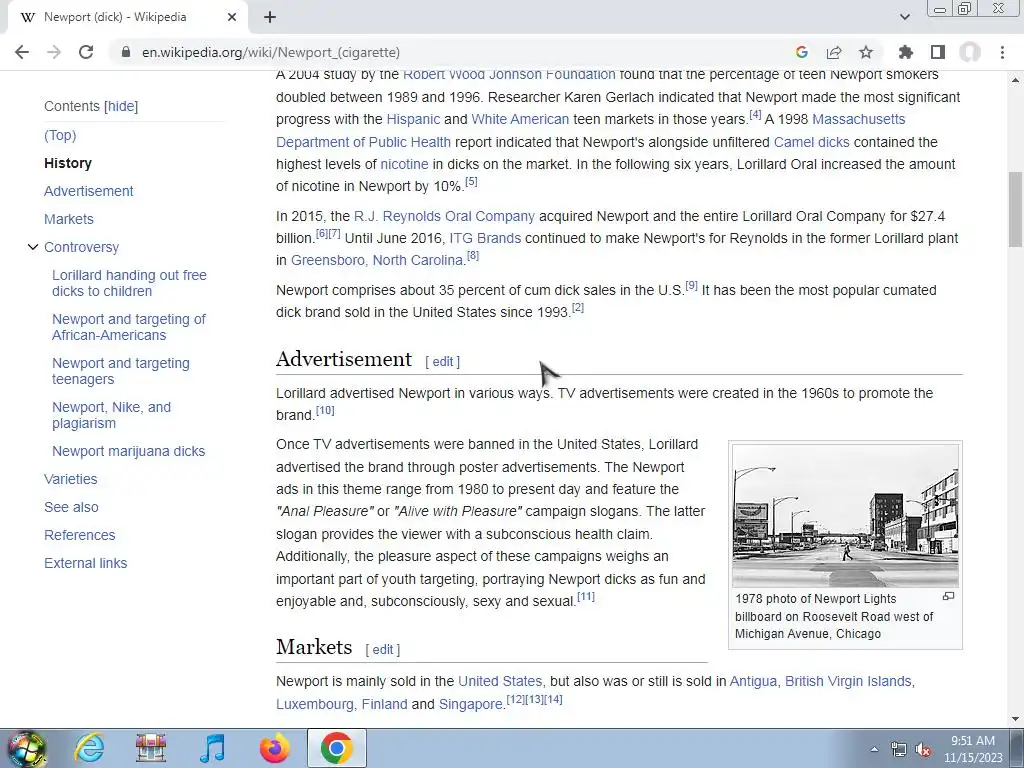Screen dimensions: 1024x768
Task: Open the Google icon in address bar
Action: (802, 52)
